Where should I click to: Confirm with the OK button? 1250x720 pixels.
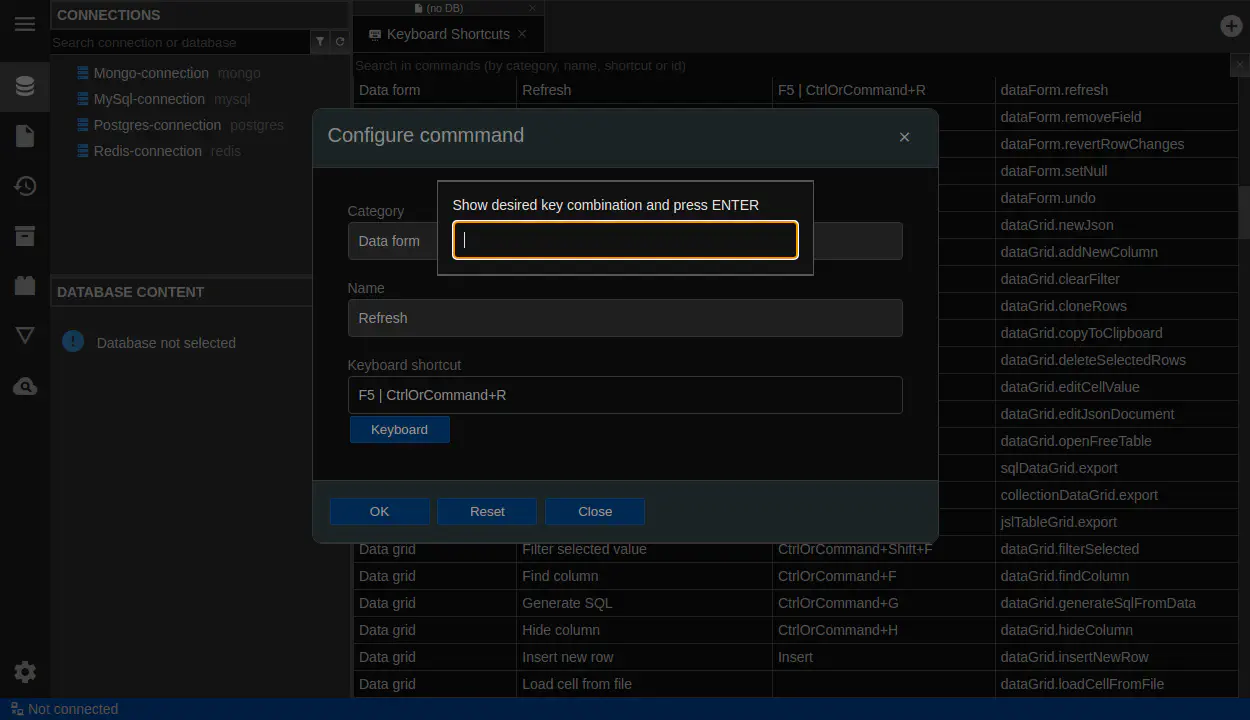[x=380, y=511]
